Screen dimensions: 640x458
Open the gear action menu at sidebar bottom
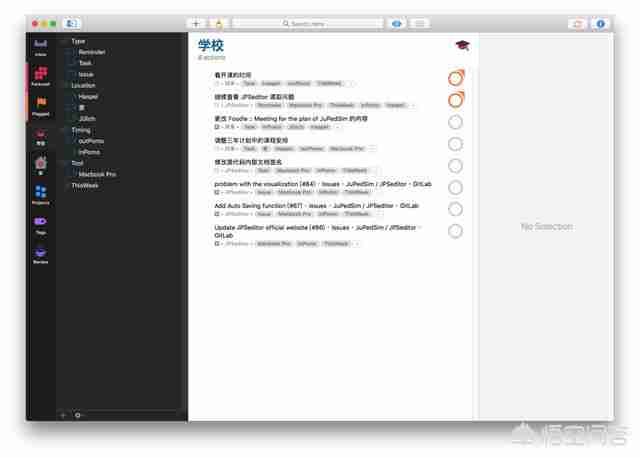pyautogui.click(x=78, y=415)
